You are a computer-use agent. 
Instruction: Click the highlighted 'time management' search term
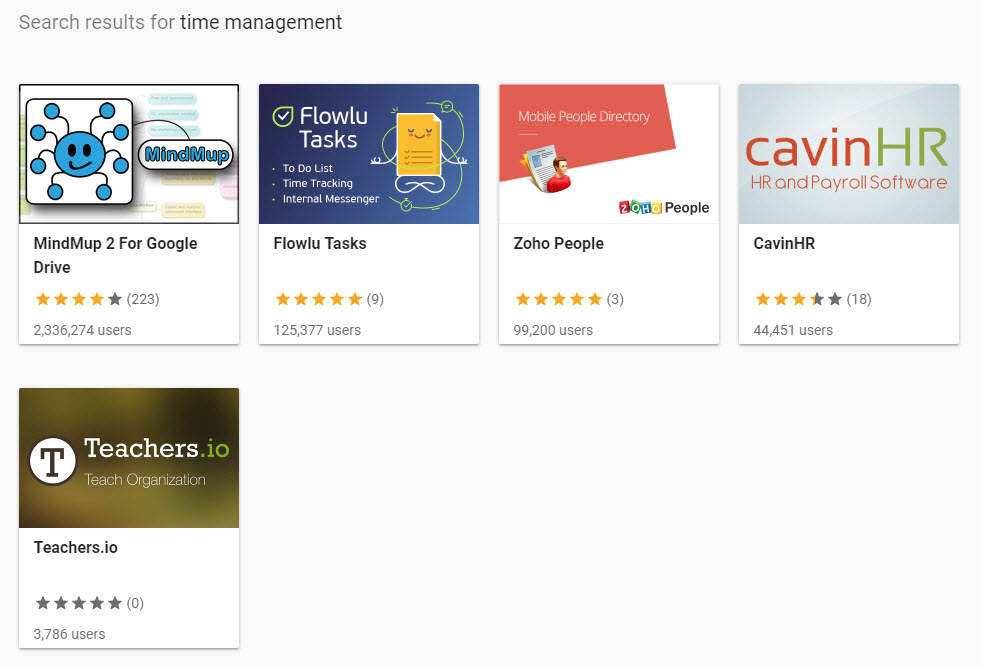coord(260,21)
